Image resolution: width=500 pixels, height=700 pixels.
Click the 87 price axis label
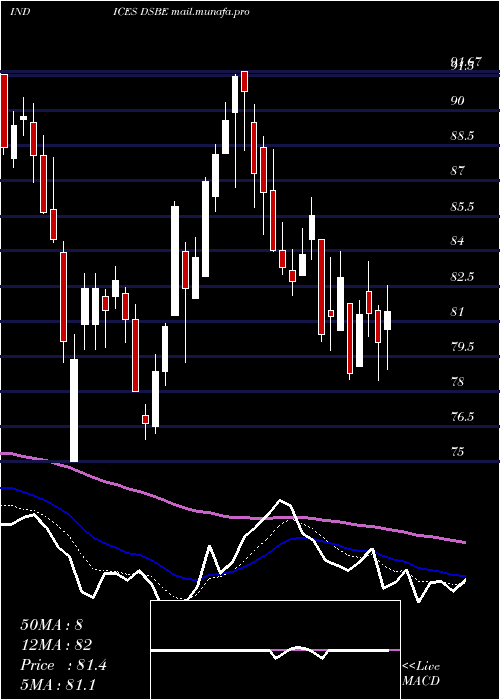pyautogui.click(x=458, y=171)
